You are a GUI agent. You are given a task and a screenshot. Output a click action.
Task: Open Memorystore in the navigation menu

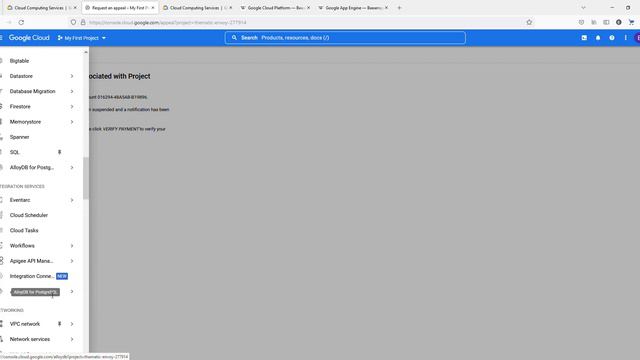click(x=25, y=122)
